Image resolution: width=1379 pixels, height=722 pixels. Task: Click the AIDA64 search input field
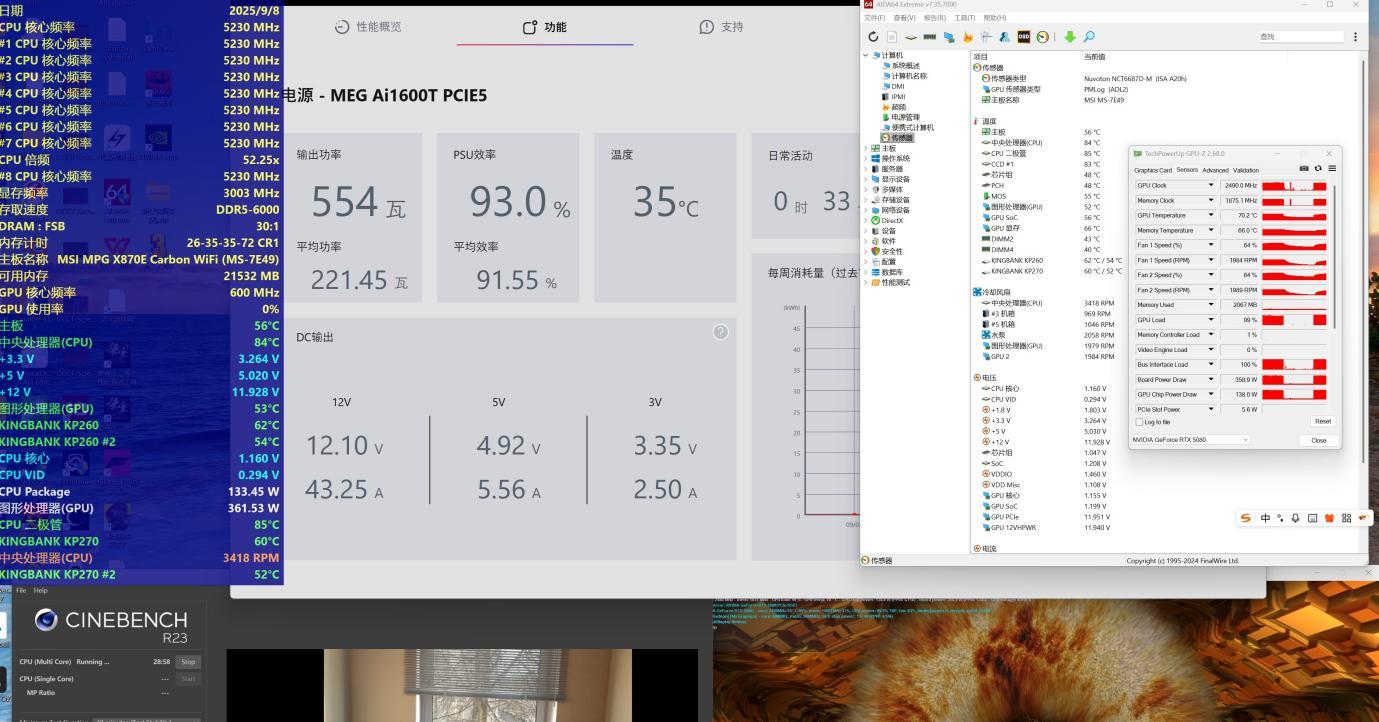pos(1303,37)
